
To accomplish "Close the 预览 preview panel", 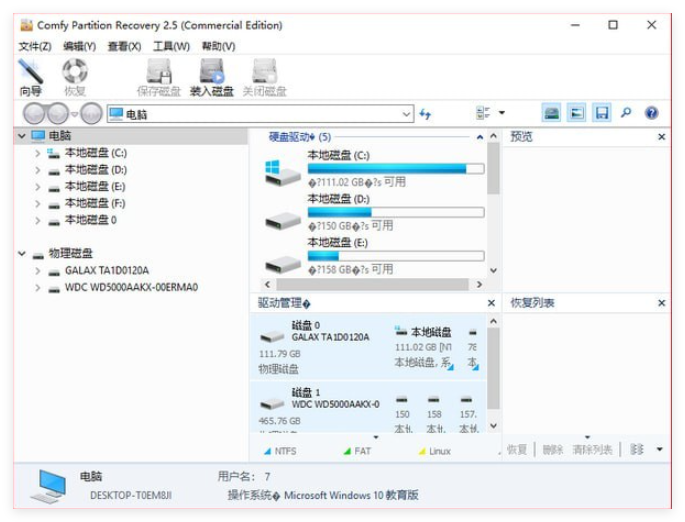I will pos(661,137).
